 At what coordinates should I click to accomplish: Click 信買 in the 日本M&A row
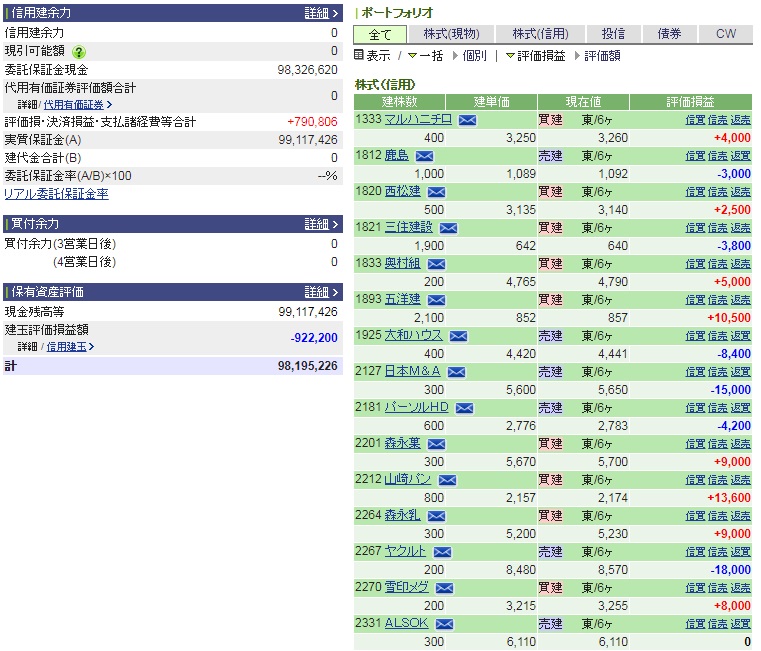[695, 372]
